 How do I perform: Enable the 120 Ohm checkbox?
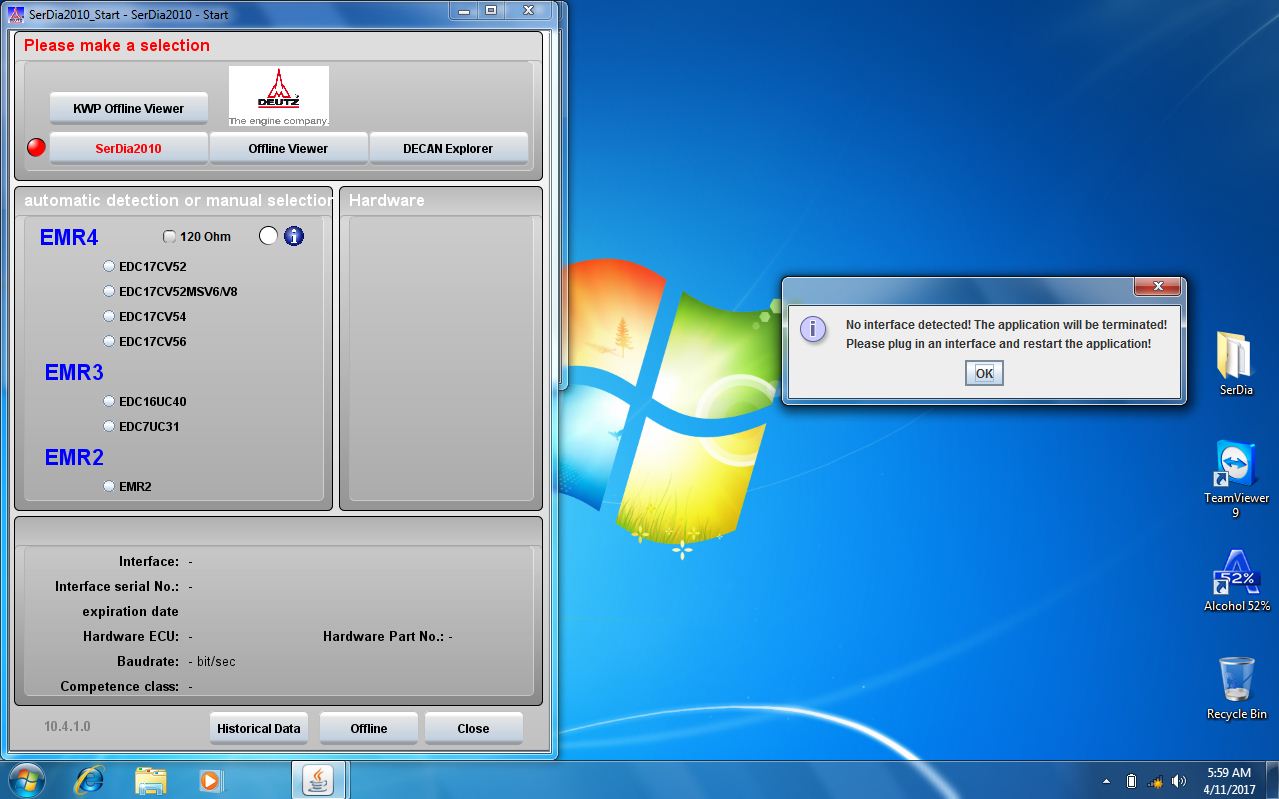point(169,237)
